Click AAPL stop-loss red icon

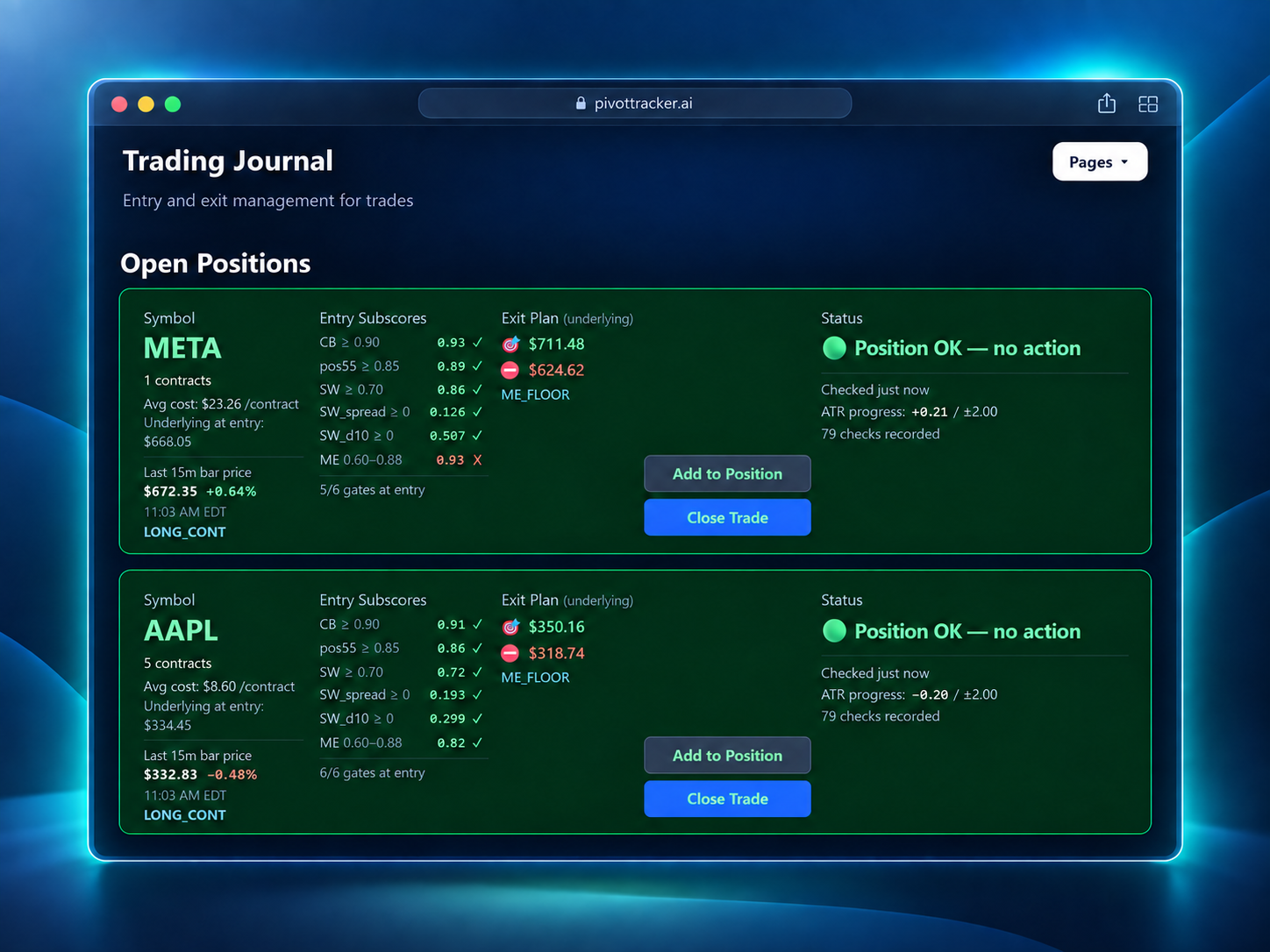click(x=510, y=653)
